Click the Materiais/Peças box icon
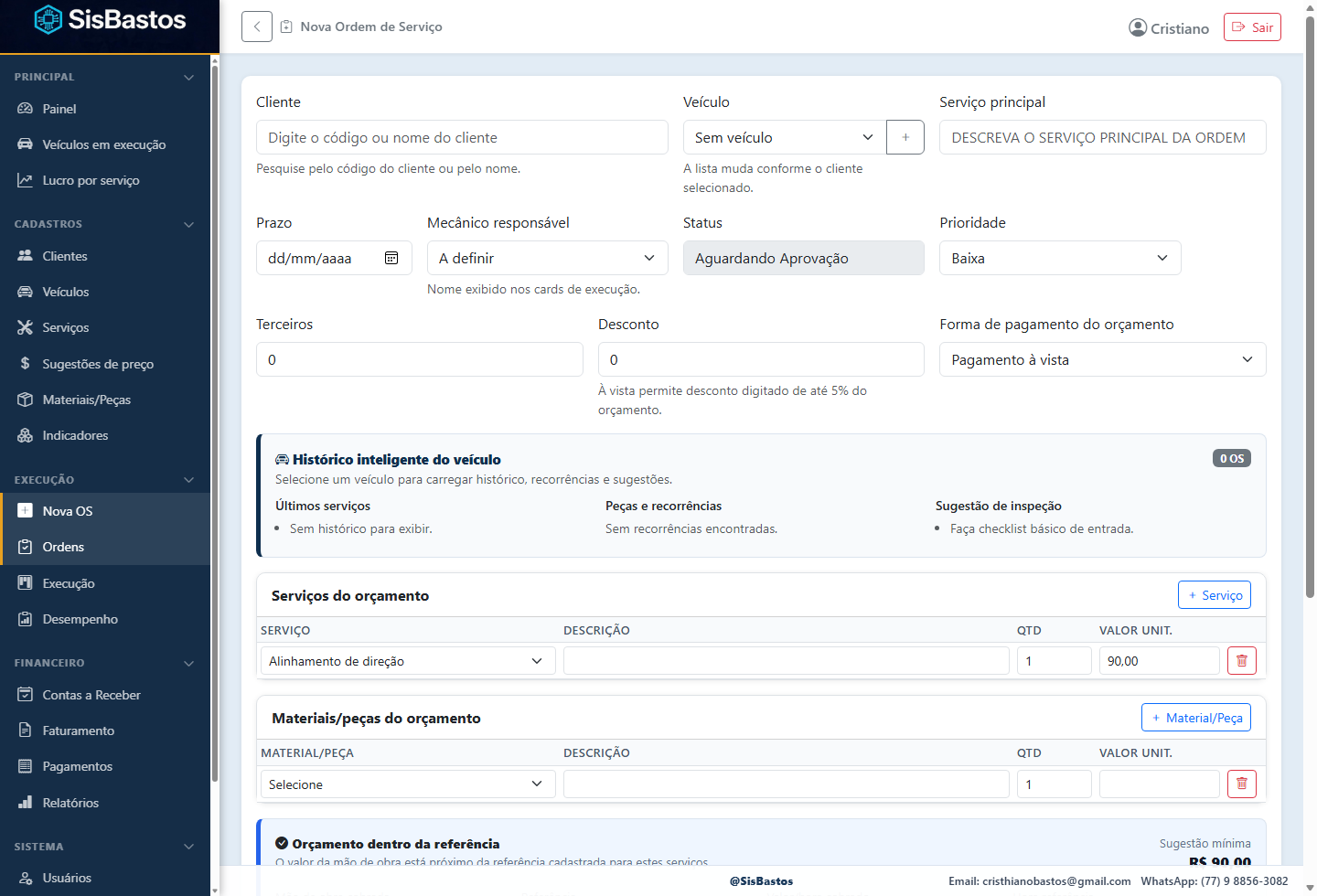 pyautogui.click(x=25, y=400)
